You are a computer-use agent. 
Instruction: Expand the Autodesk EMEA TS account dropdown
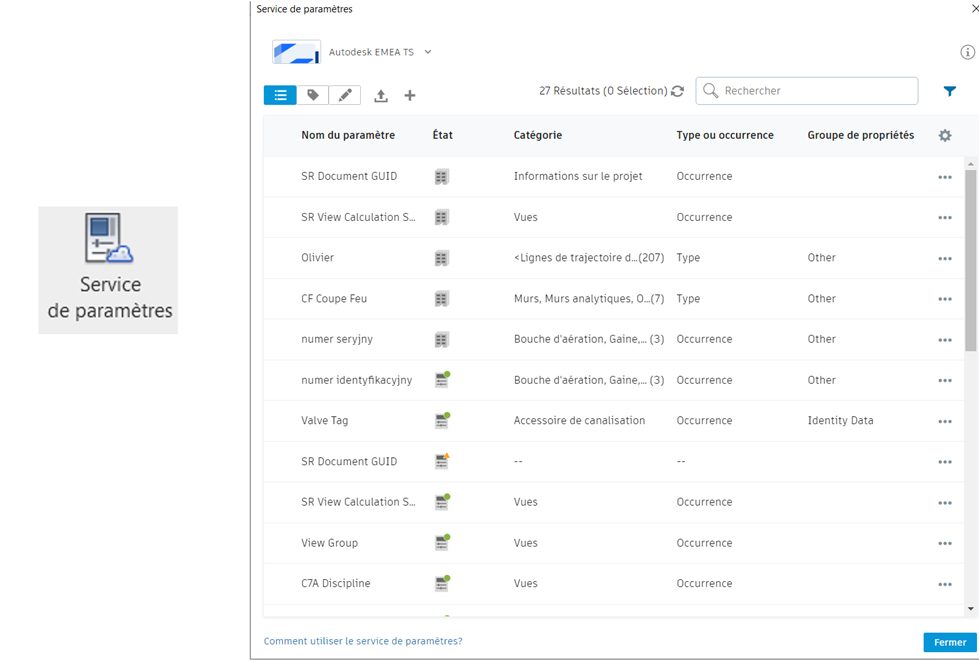point(428,52)
